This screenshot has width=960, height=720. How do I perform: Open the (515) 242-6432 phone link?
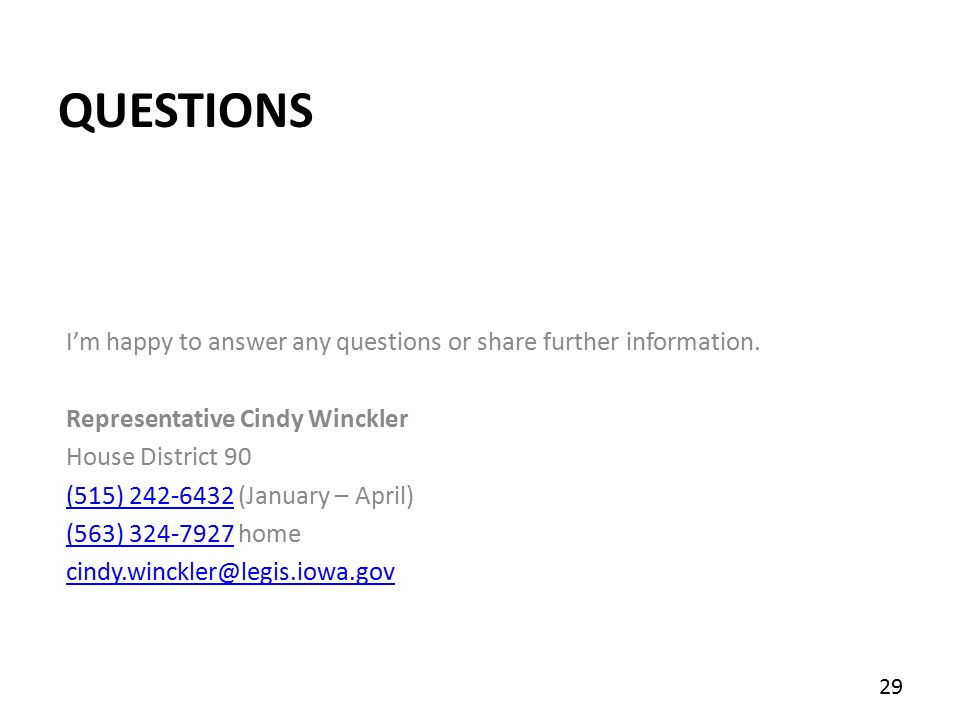(x=150, y=496)
